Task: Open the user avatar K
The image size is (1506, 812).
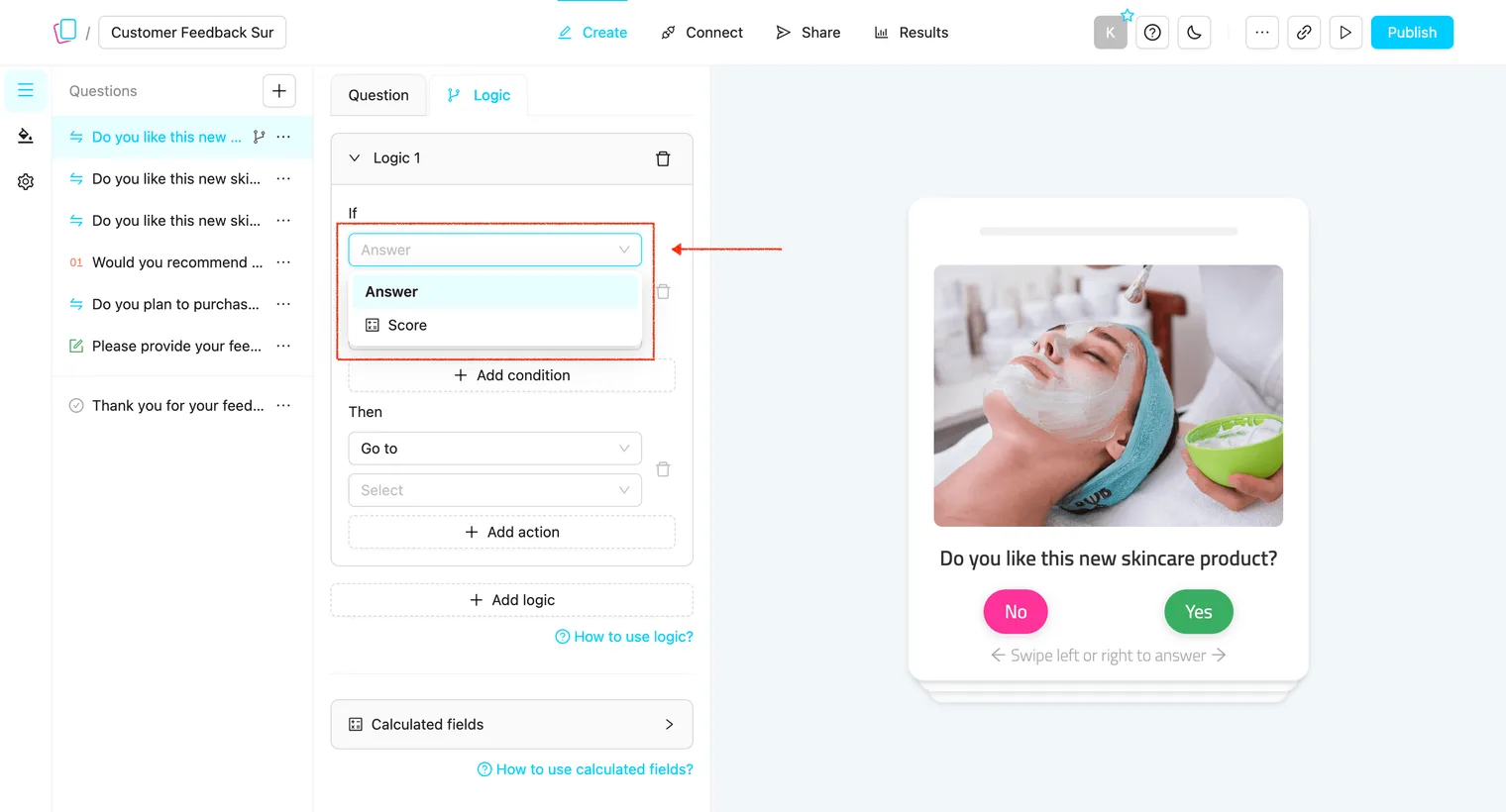Action: pos(1111,33)
